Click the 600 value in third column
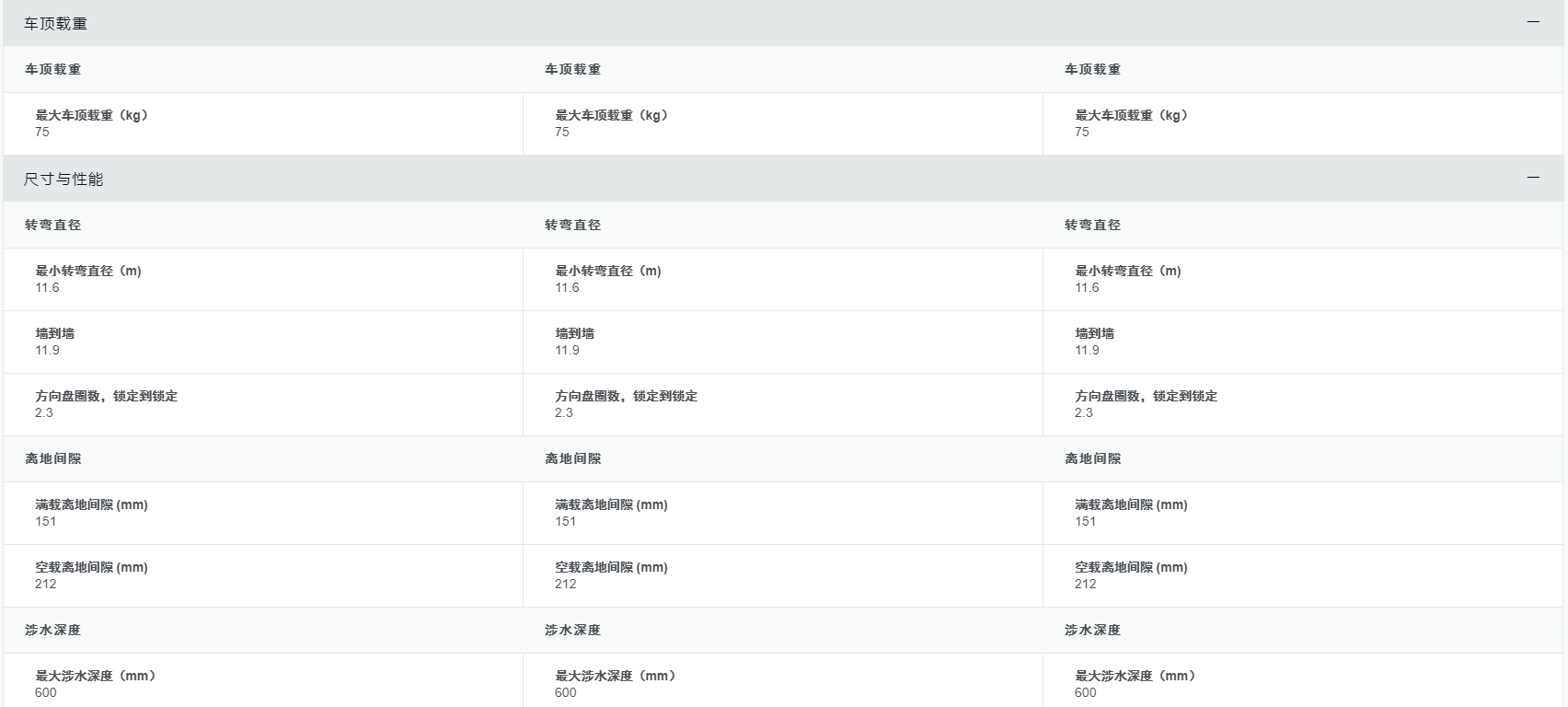 coord(1085,692)
